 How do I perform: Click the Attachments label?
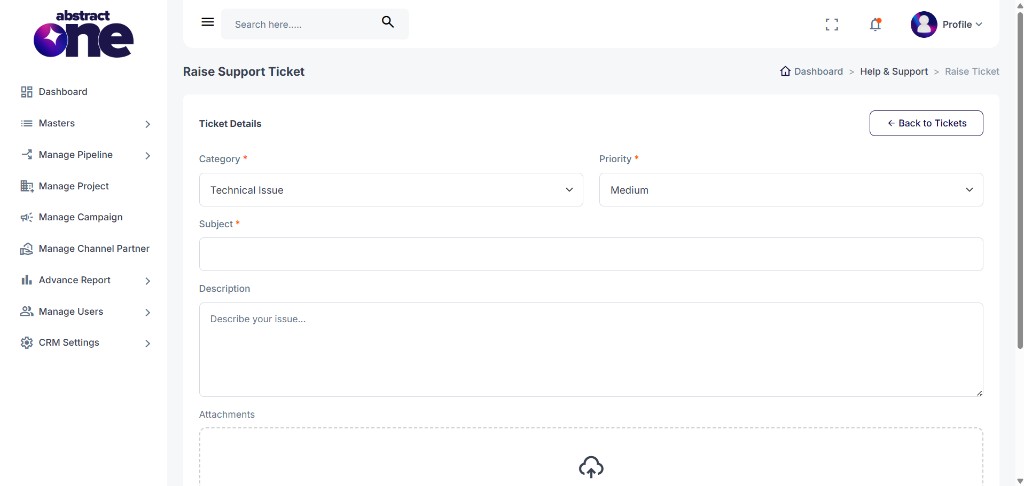pyautogui.click(x=227, y=415)
